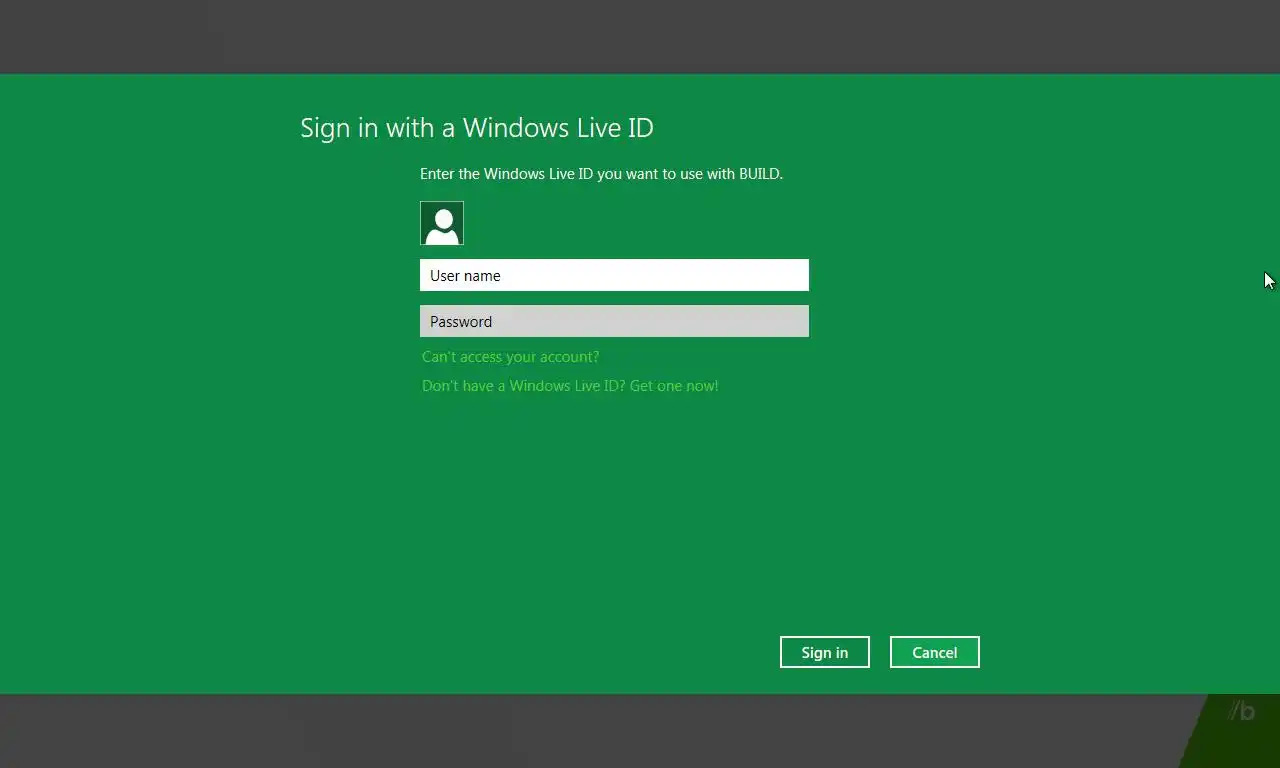
Task: Click the "Sign in with a Windows Live ID" heading
Action: 477,128
